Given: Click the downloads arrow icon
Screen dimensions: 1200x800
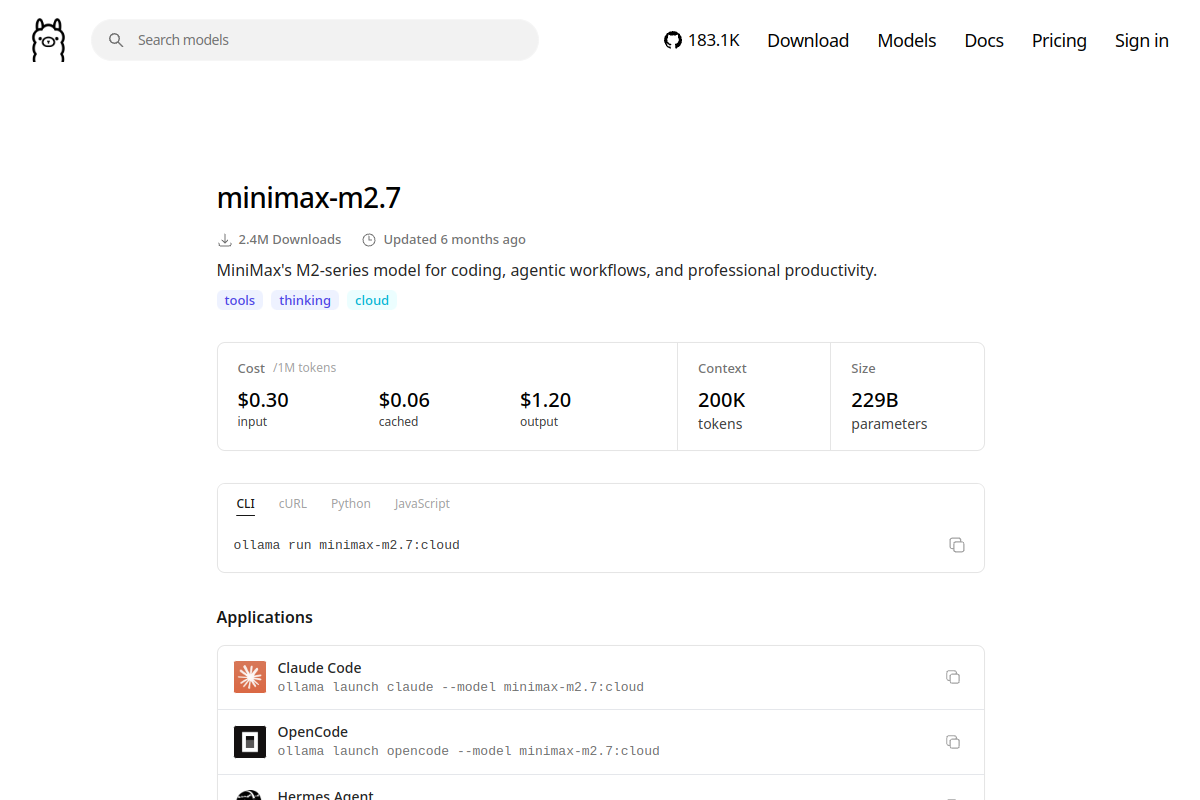Looking at the screenshot, I should pos(224,240).
